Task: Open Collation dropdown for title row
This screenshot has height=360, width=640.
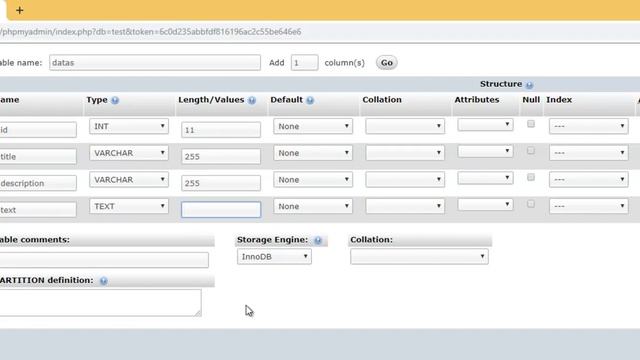Action: point(405,153)
